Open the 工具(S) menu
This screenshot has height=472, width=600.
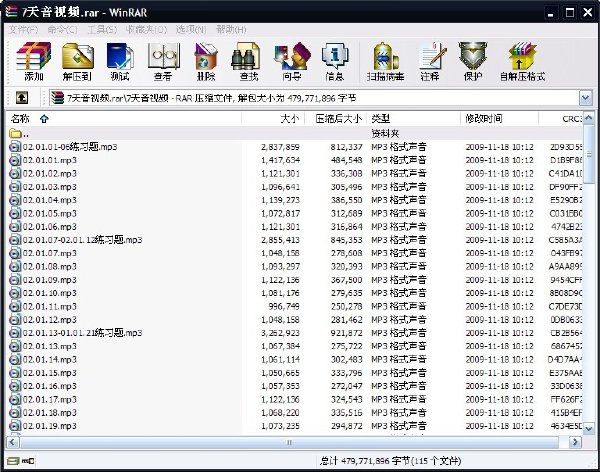(102, 29)
